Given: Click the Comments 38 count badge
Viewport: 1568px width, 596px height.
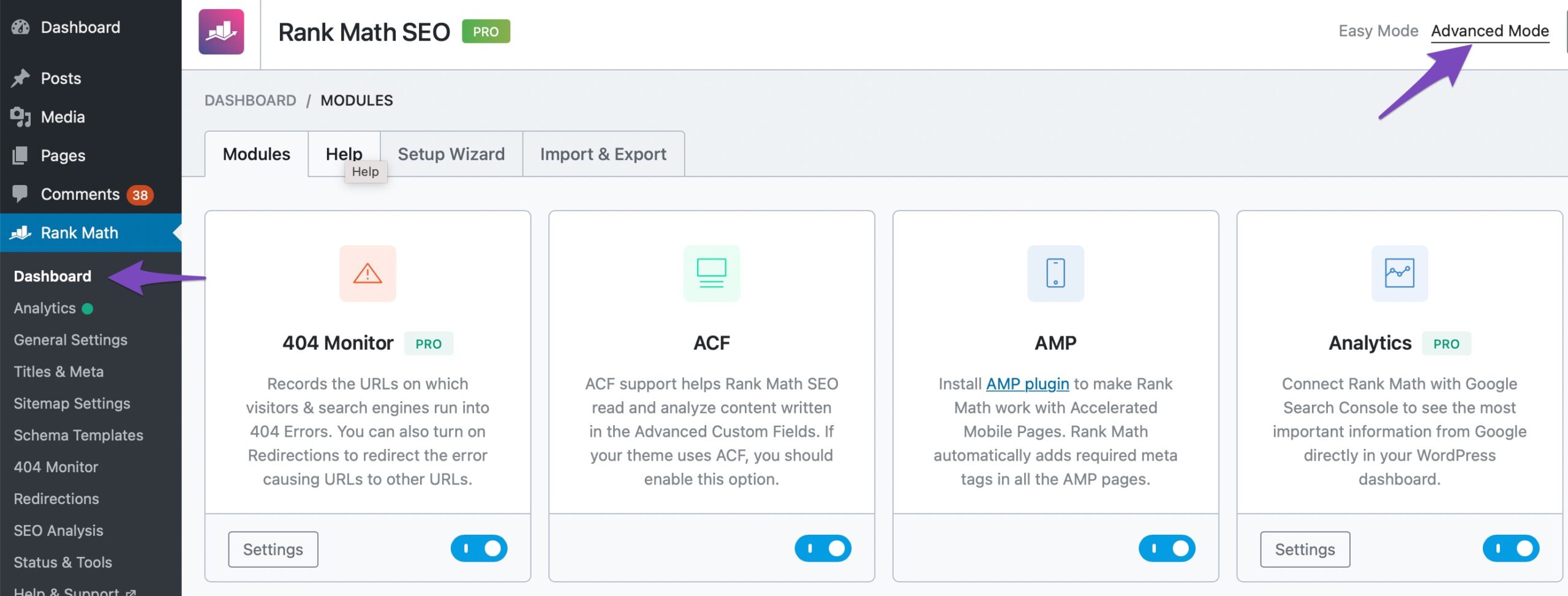Looking at the screenshot, I should 140,195.
